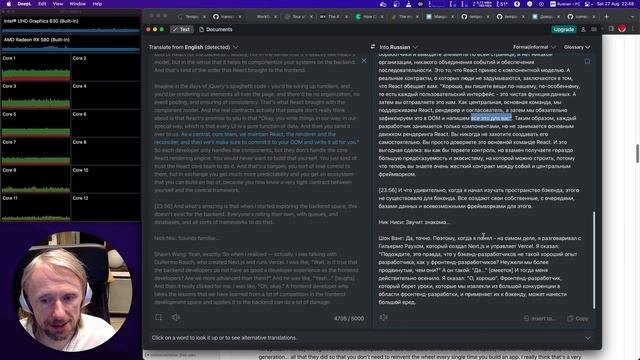Open the DeepL menu bar item

(x=24, y=4)
